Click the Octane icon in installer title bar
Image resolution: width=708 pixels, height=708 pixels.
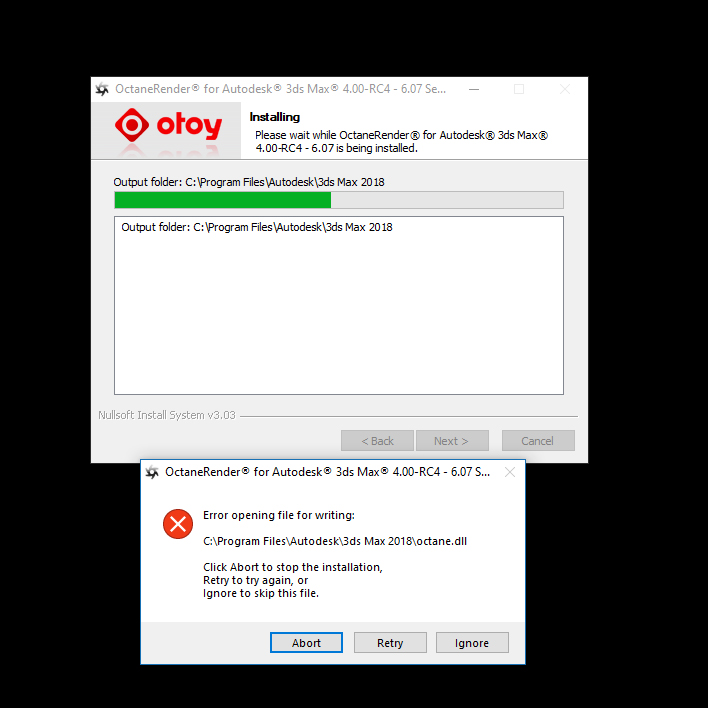click(102, 89)
